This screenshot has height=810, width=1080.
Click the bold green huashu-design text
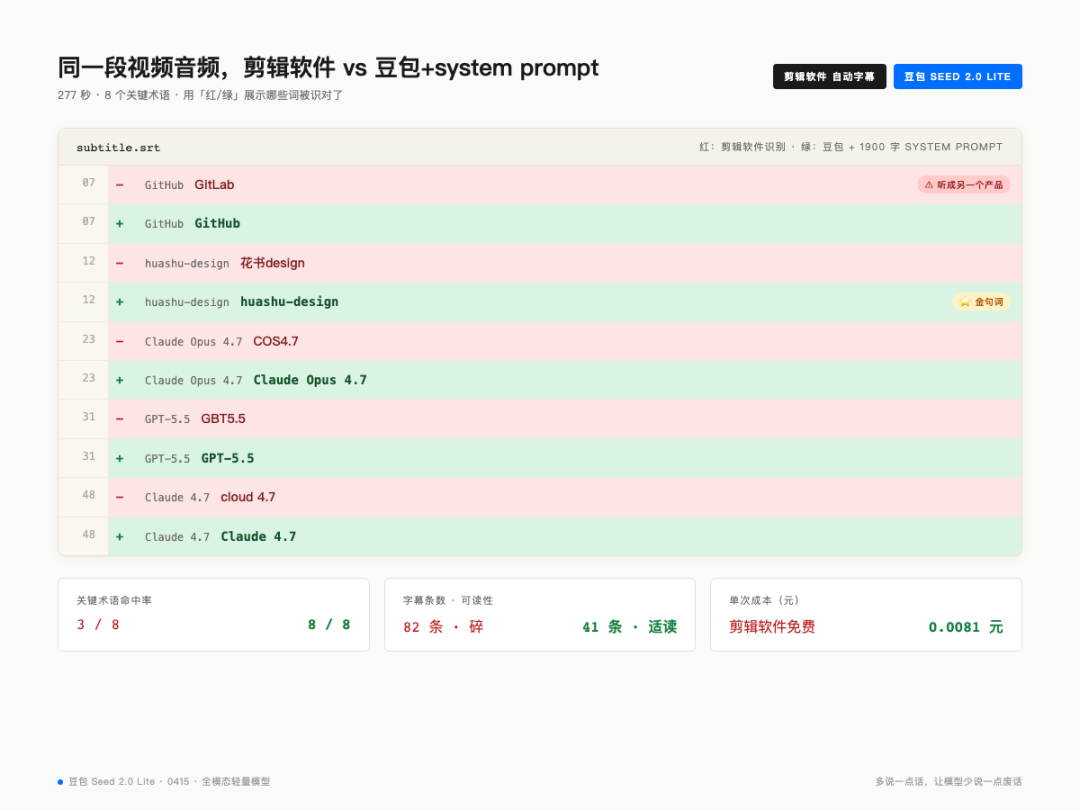coord(289,302)
